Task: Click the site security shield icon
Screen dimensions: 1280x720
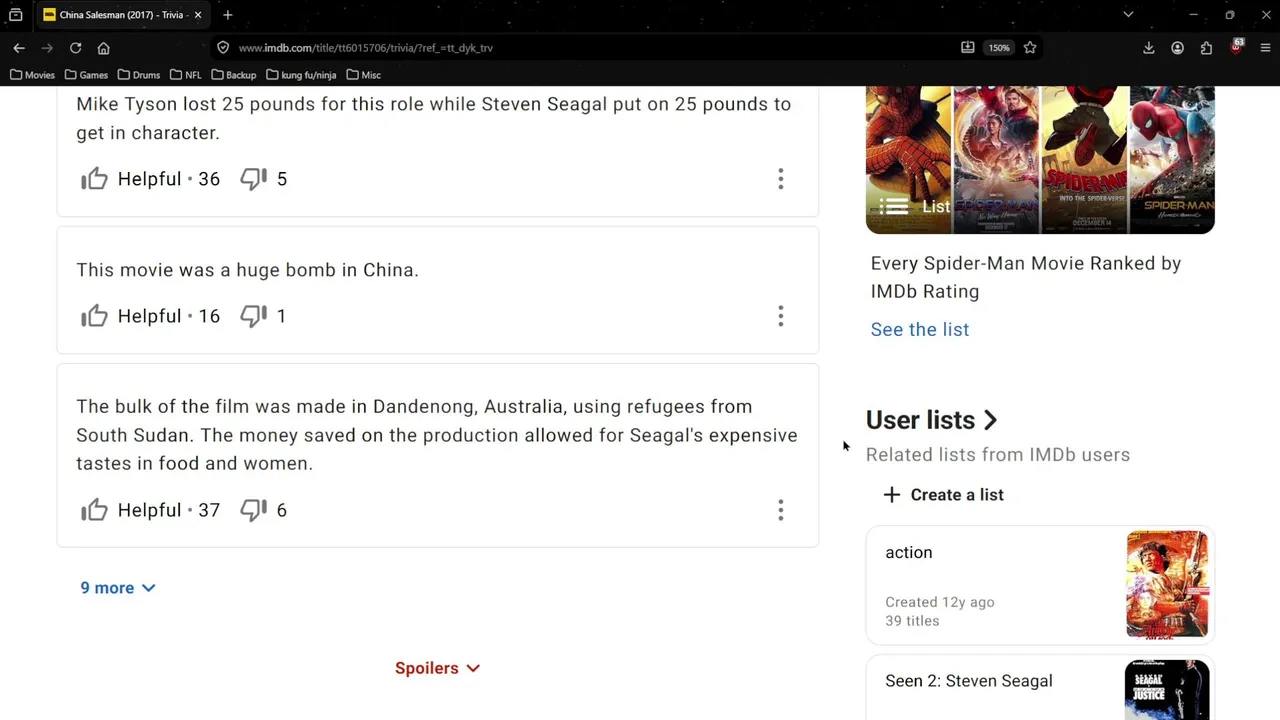Action: [223, 48]
